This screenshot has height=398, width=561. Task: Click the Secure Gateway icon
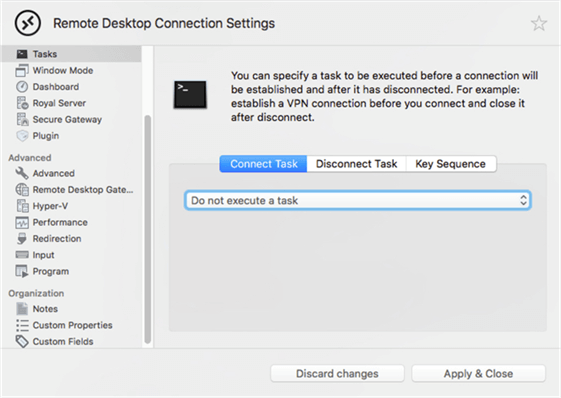point(22,120)
